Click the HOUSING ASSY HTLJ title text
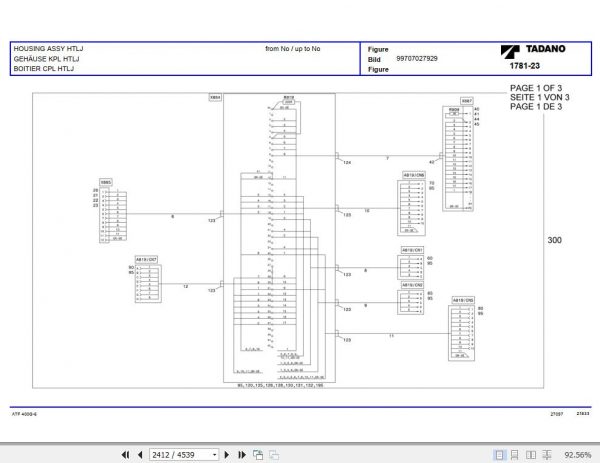This screenshot has height=463, width=600. 48,49
